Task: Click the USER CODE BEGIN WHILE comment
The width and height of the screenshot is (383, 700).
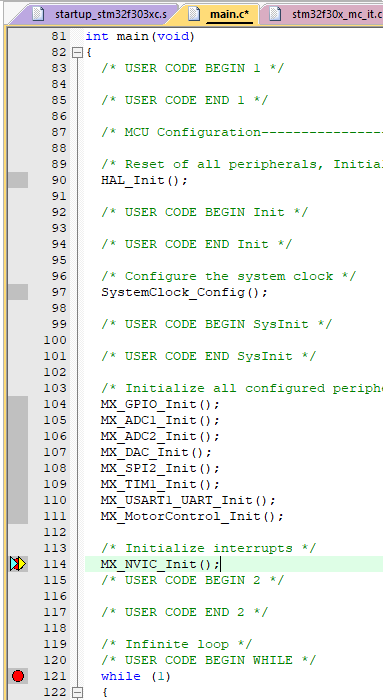Action: pos(208,661)
